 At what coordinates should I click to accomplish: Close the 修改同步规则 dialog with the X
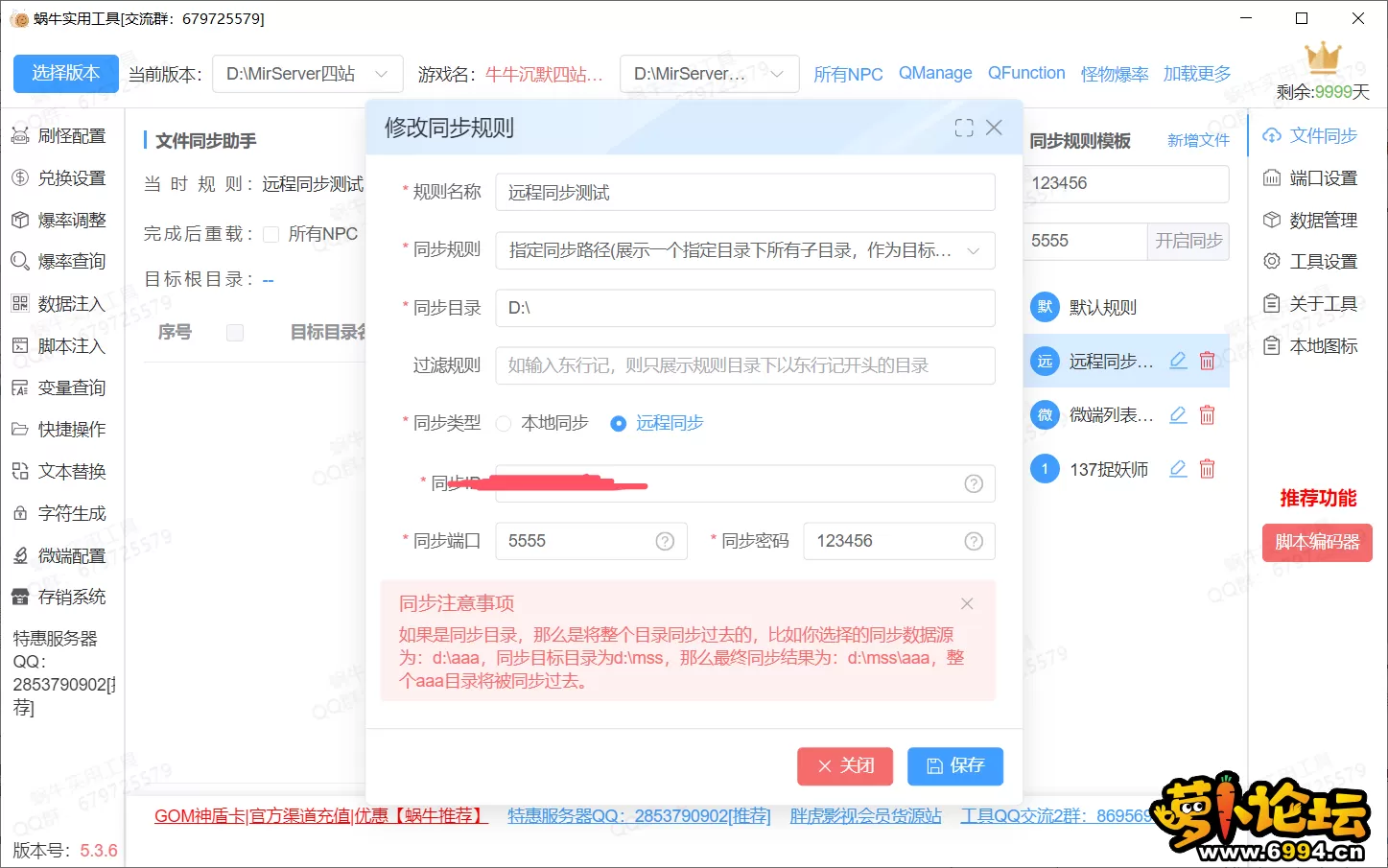(x=995, y=128)
